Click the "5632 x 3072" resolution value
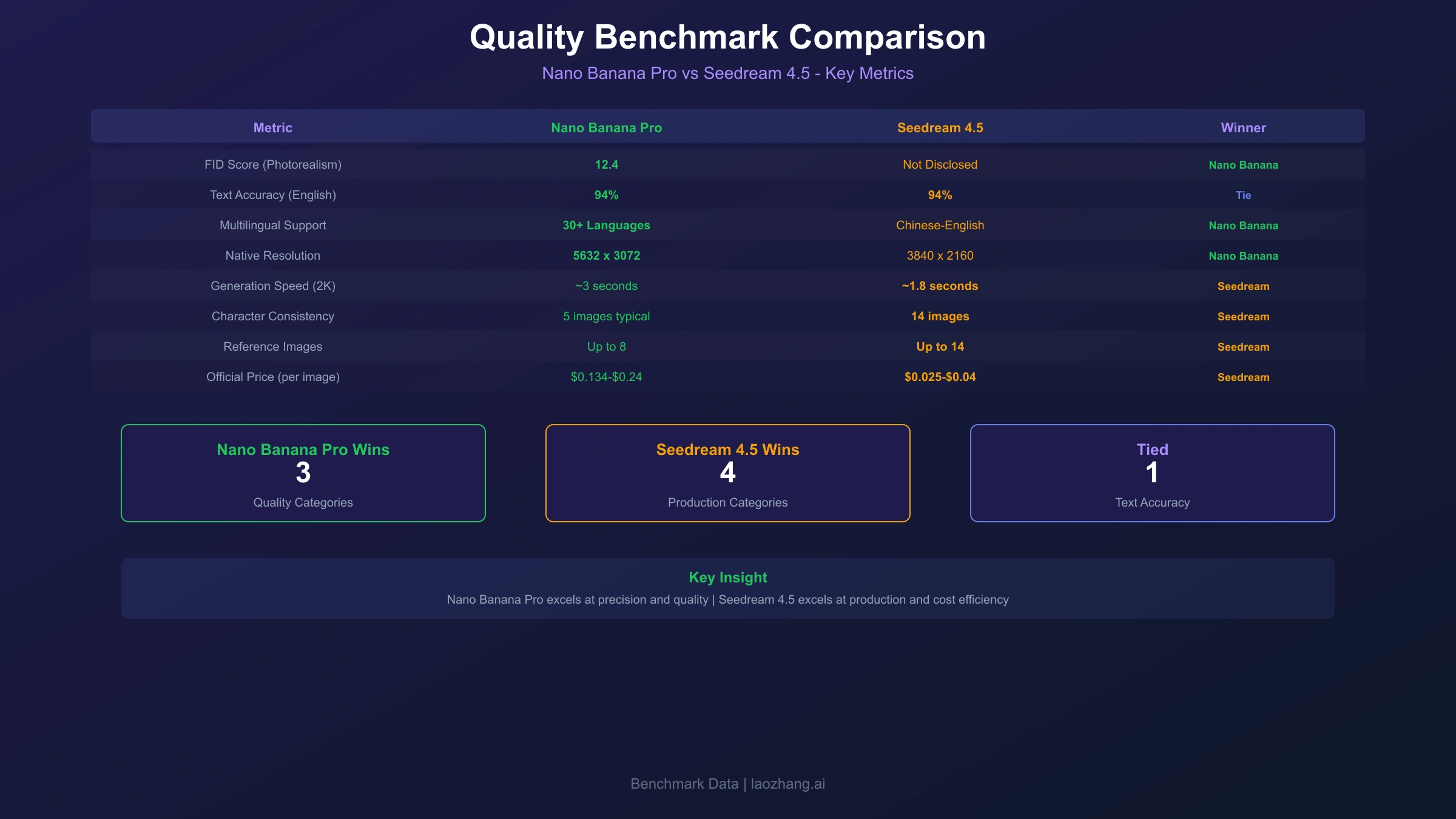Screen dimensions: 1456x819 607,255
